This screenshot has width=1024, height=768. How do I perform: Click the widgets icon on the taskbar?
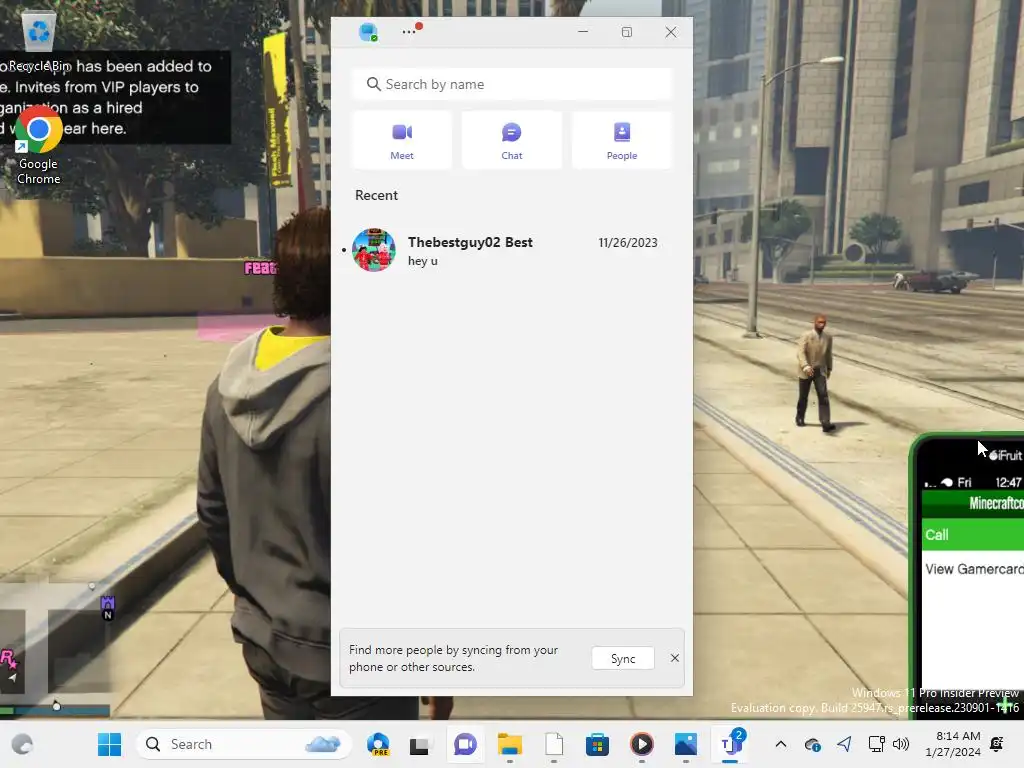pyautogui.click(x=22, y=744)
